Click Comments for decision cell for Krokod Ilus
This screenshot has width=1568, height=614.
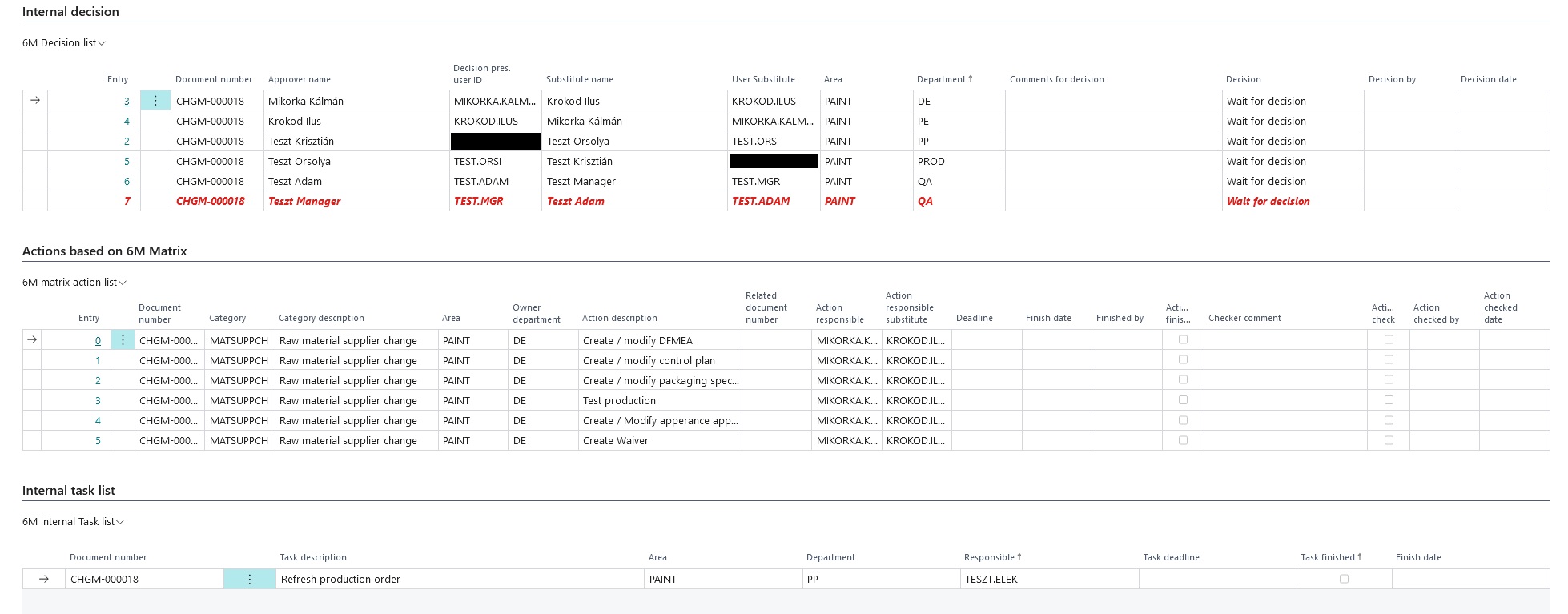coord(1113,121)
